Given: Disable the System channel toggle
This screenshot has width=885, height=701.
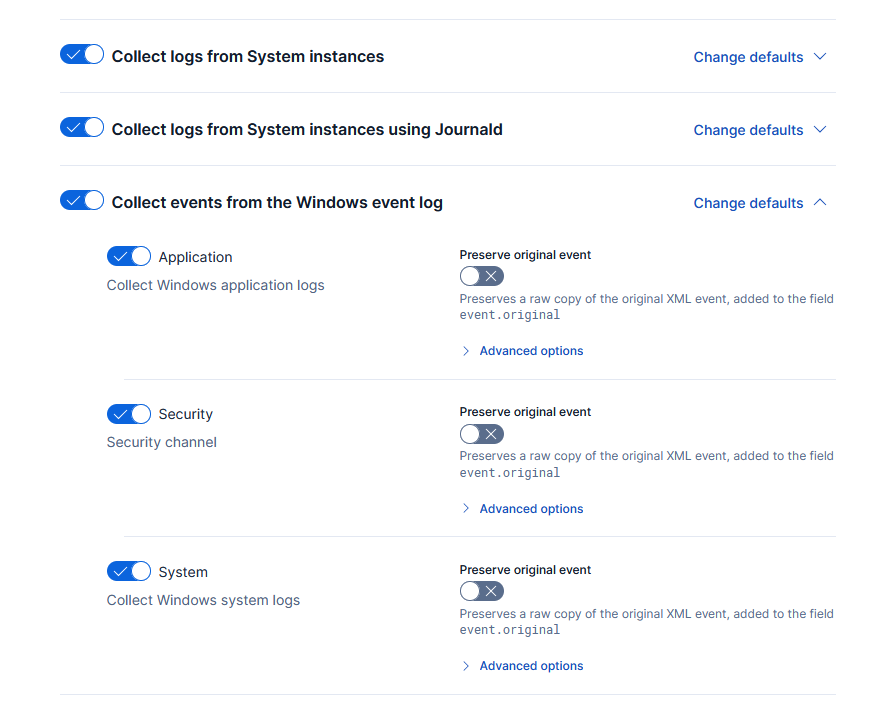Looking at the screenshot, I should point(129,572).
